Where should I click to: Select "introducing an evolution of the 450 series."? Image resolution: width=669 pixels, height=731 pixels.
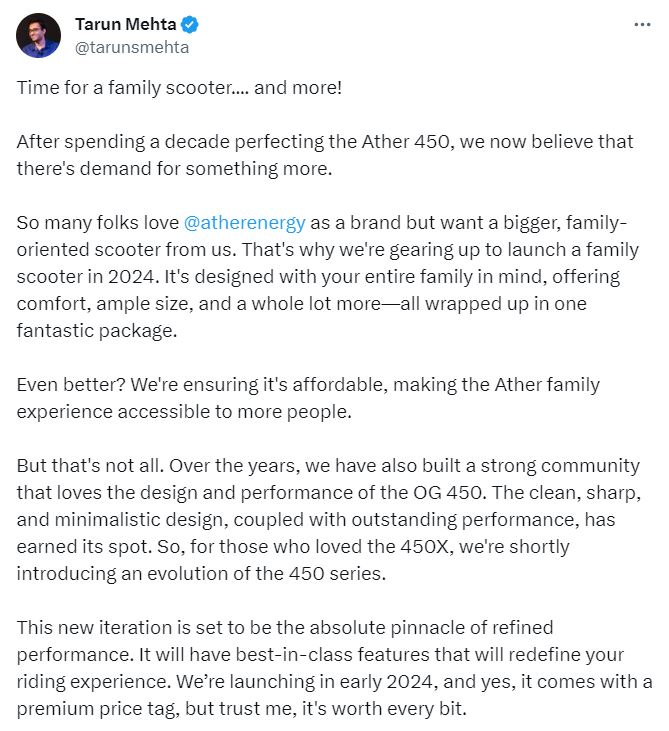point(201,574)
